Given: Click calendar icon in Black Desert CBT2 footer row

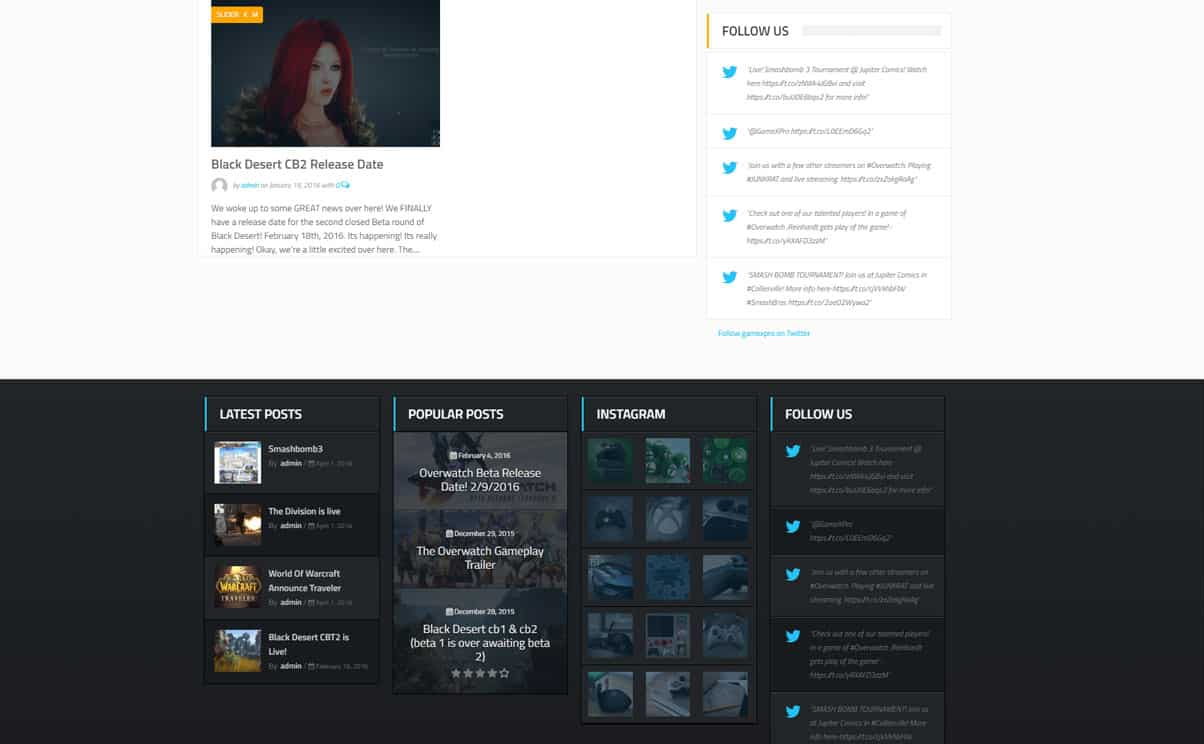Looking at the screenshot, I should (x=311, y=666).
